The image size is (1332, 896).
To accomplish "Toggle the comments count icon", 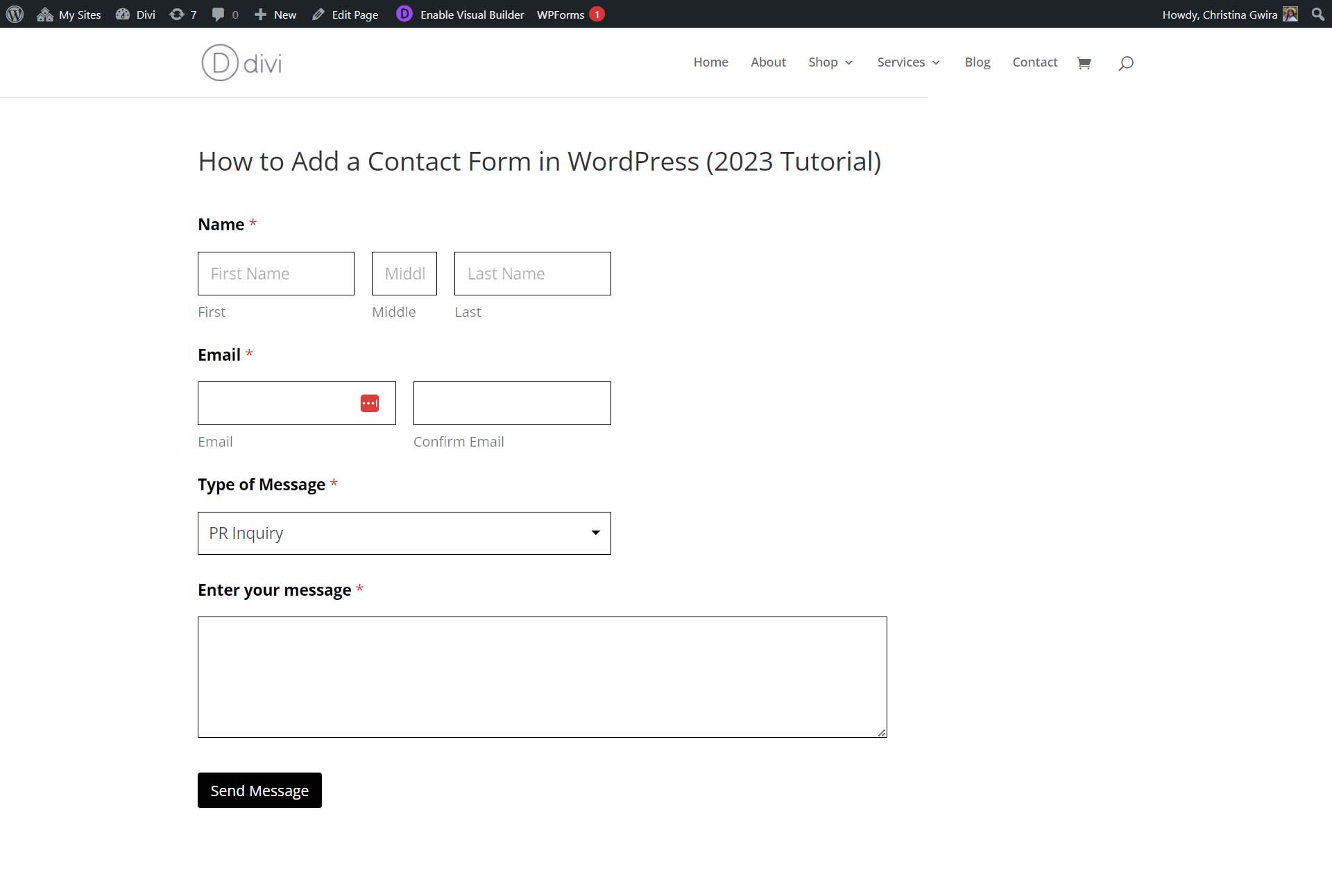I will click(218, 14).
